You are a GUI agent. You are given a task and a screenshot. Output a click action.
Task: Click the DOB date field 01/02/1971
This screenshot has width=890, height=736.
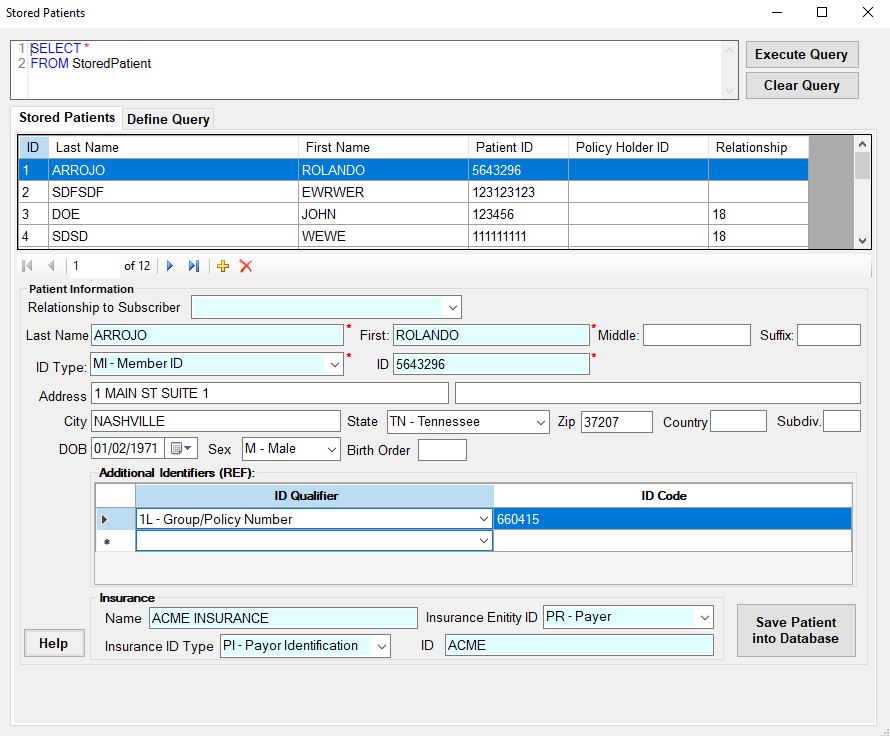pos(128,448)
